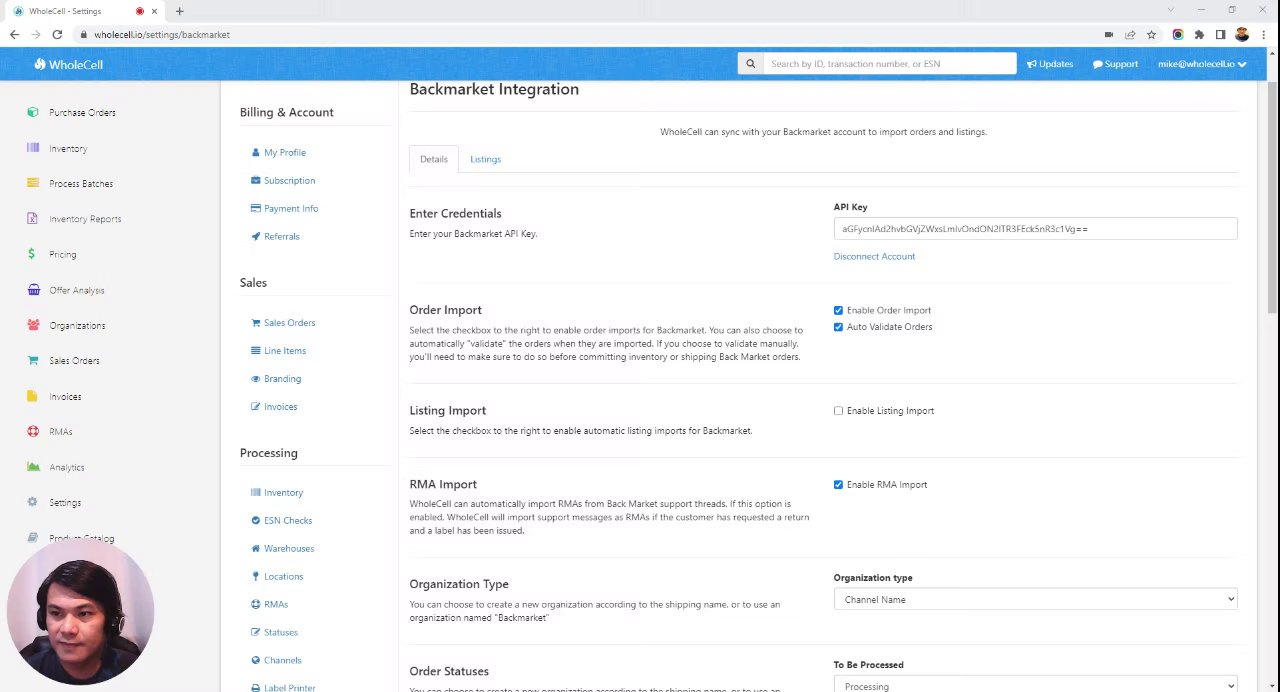Open Support in top bar
The image size is (1280, 692).
click(1115, 64)
